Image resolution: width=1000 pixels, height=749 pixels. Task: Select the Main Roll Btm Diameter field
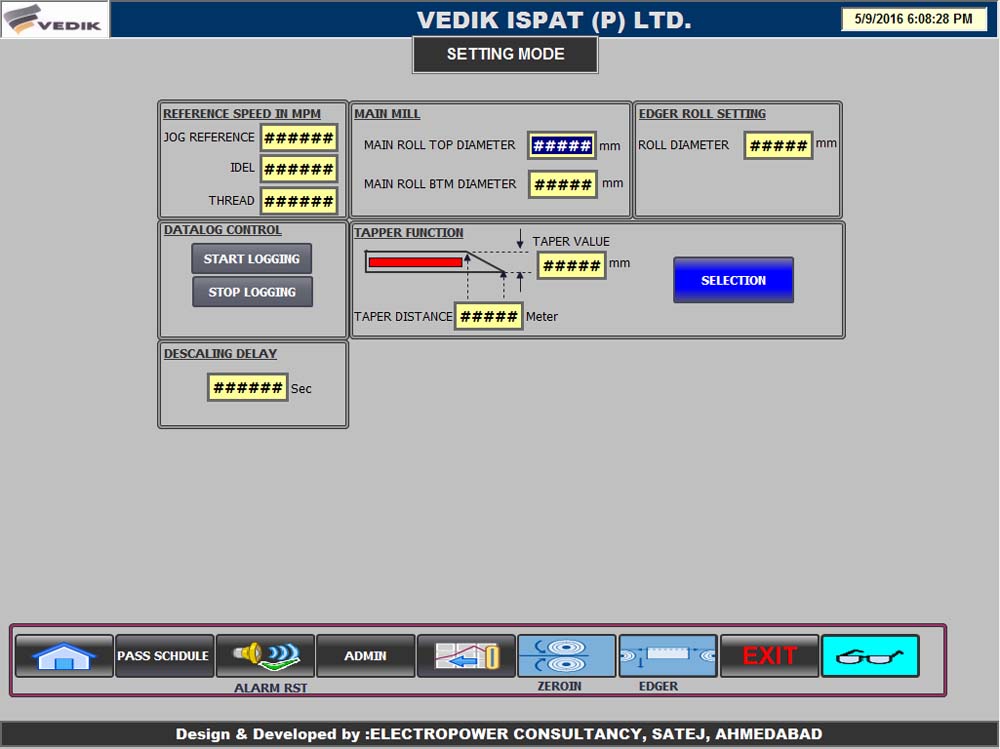tap(563, 185)
